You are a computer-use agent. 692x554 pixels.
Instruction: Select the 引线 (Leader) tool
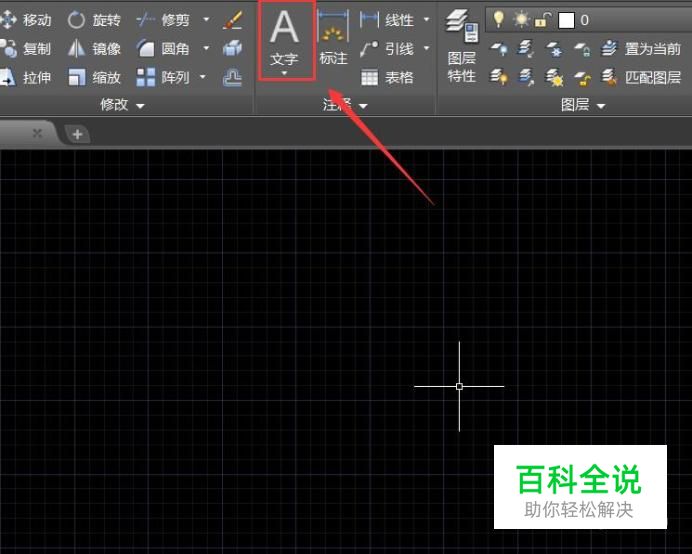[387, 49]
